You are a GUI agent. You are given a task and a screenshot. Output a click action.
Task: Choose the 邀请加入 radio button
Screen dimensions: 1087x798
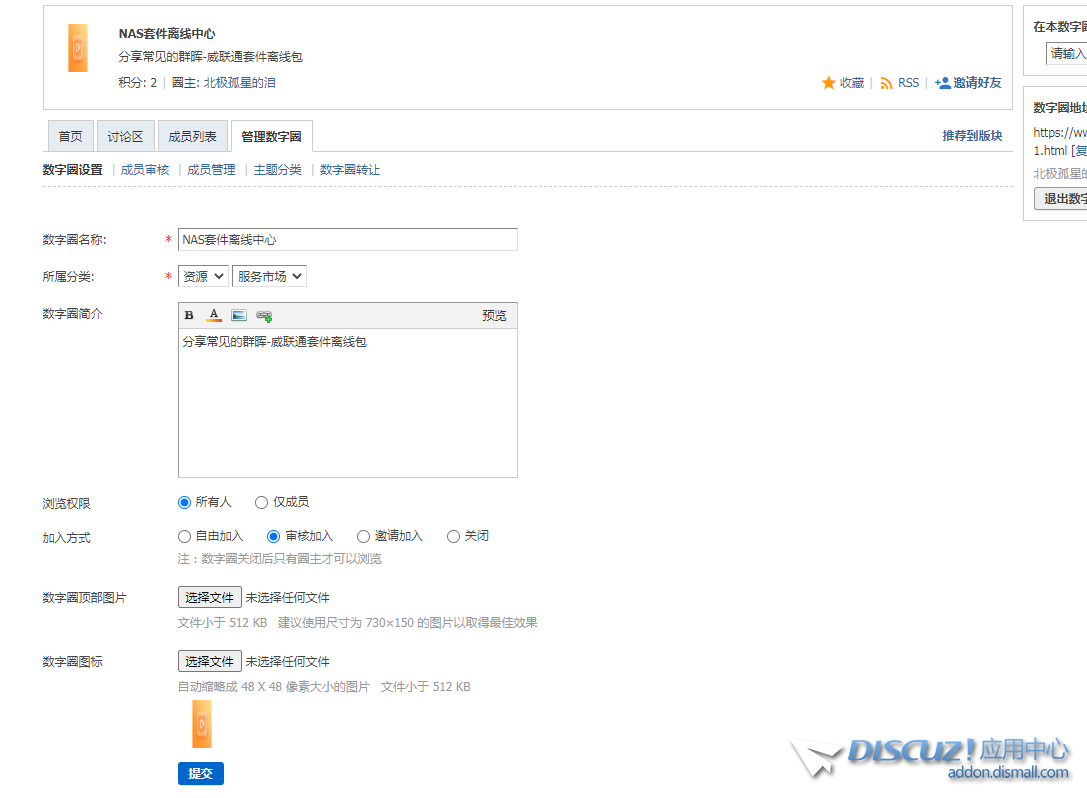[364, 536]
